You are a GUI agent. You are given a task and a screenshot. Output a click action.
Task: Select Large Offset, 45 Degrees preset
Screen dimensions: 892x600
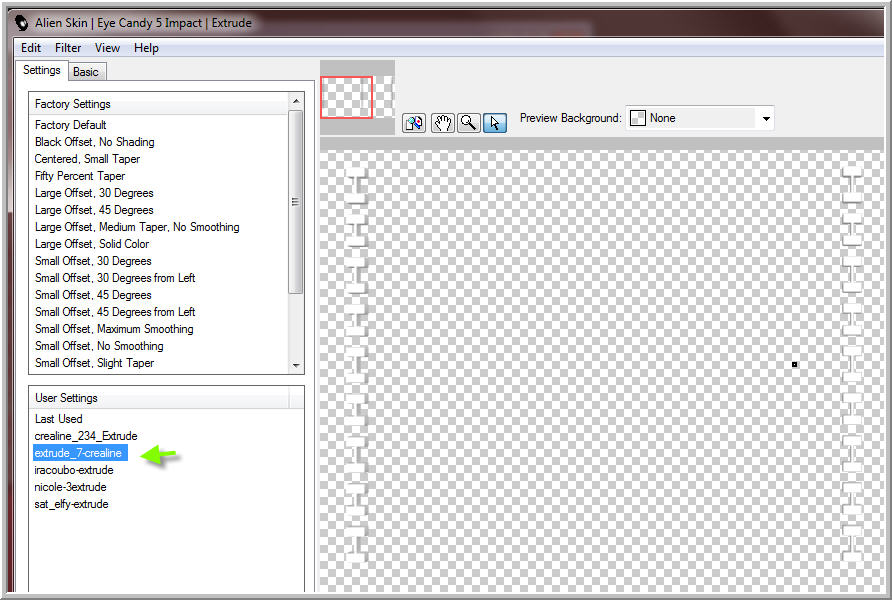point(94,210)
